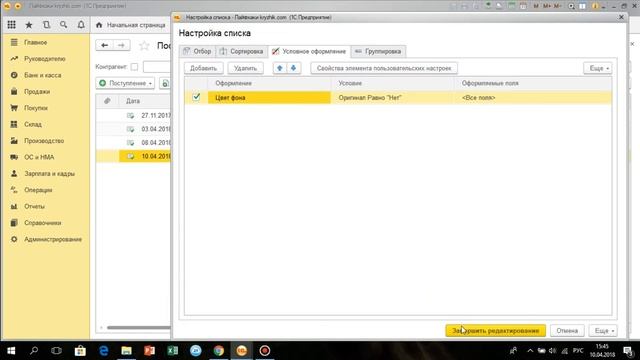
Task: Click the forward arrow in main window
Action: (x=121, y=45)
